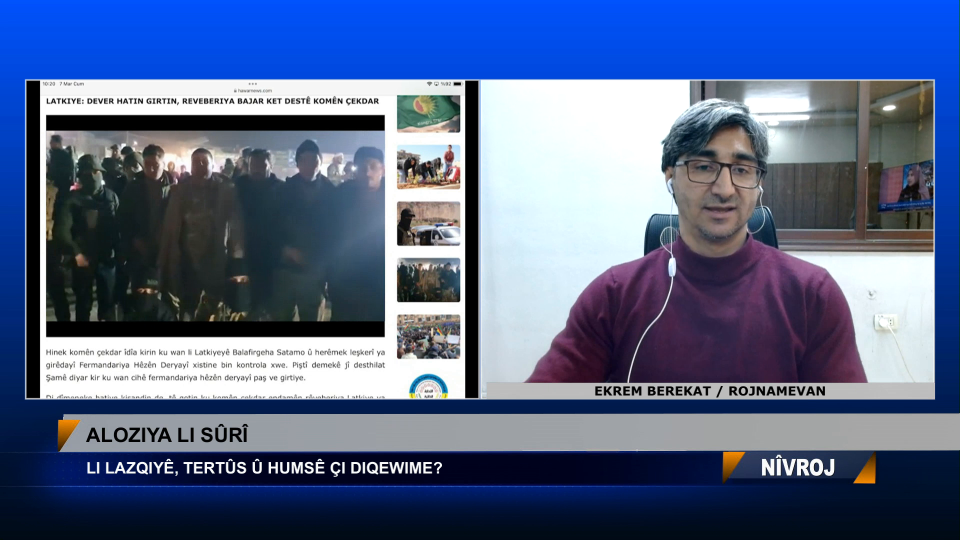Click the ALOZIYA LI SÛRÎ title banner
The height and width of the screenshot is (540, 960).
(167, 435)
